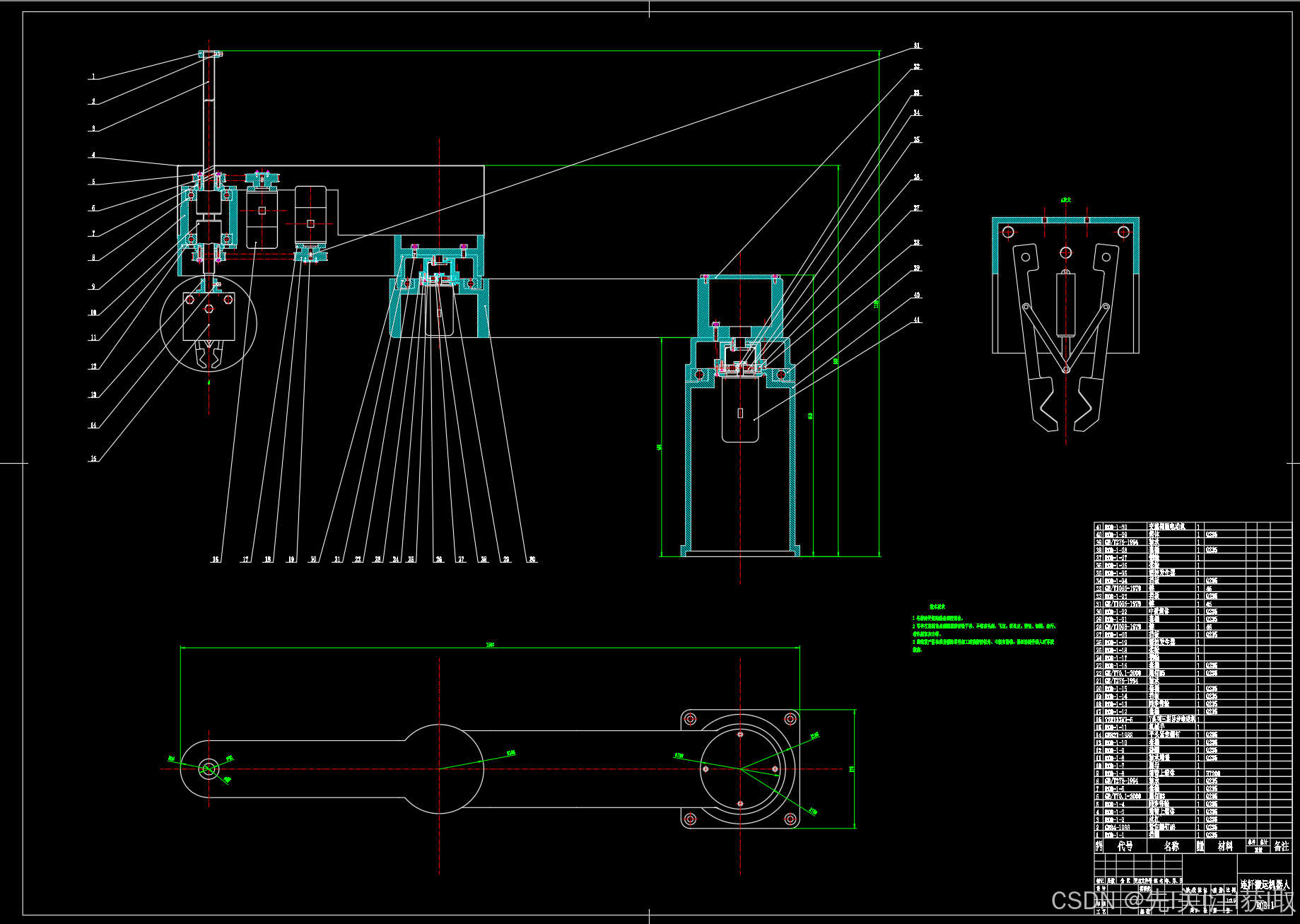Image resolution: width=1300 pixels, height=924 pixels.
Task: Select part balloon number 1
Action: 93,76
